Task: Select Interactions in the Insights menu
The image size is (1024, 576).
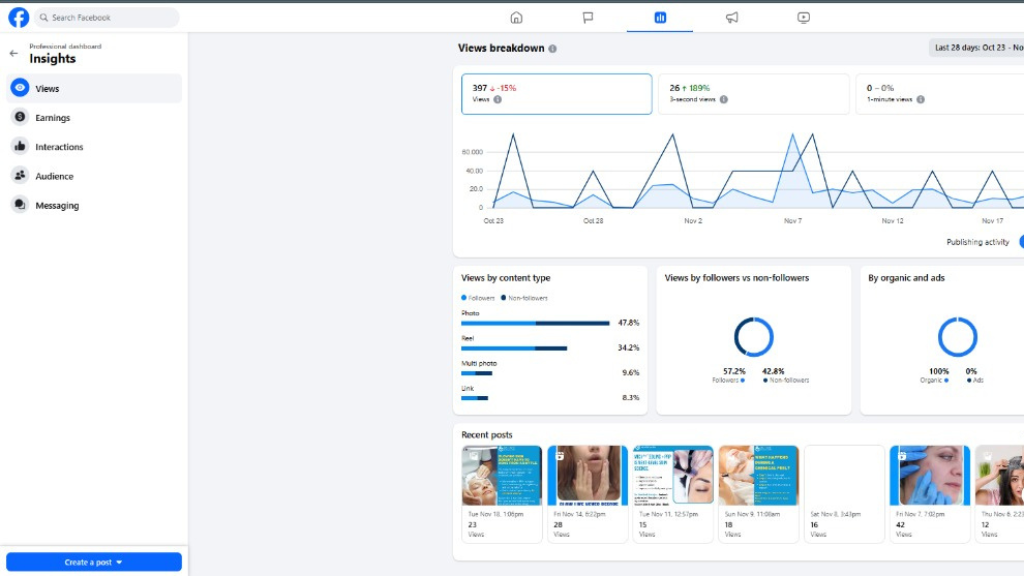Action: 59,147
